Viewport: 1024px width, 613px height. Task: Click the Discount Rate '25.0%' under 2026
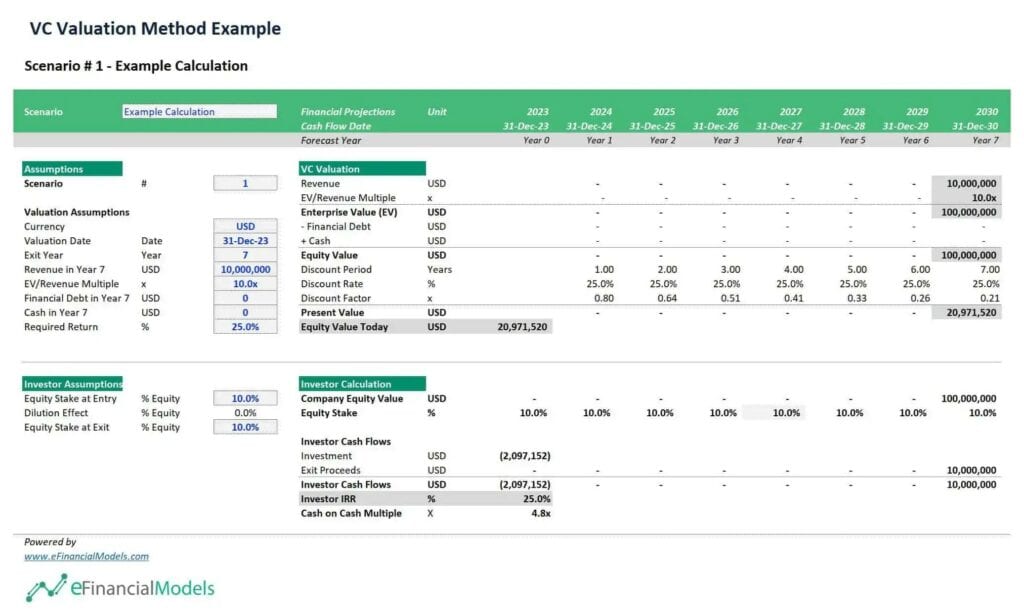pyautogui.click(x=726, y=284)
